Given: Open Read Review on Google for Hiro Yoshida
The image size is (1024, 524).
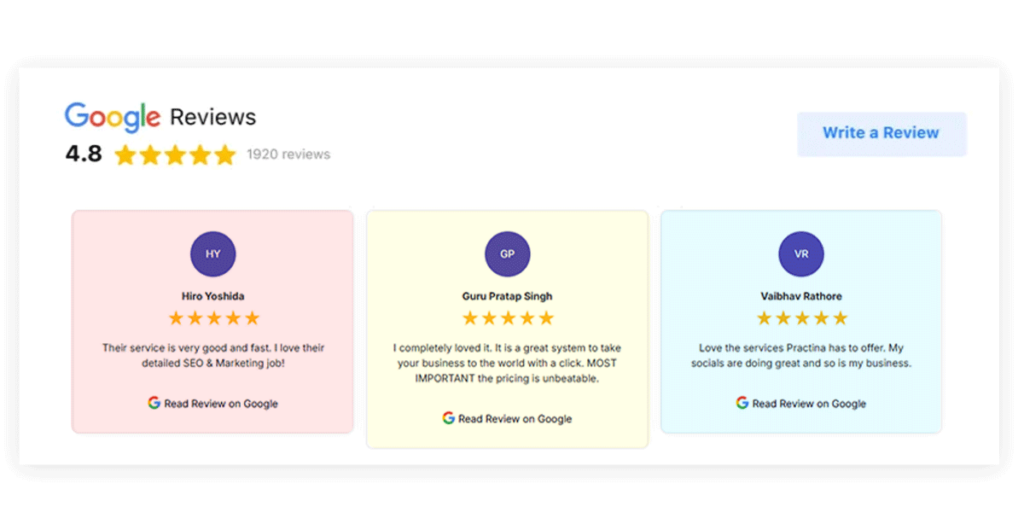Looking at the screenshot, I should [x=221, y=404].
